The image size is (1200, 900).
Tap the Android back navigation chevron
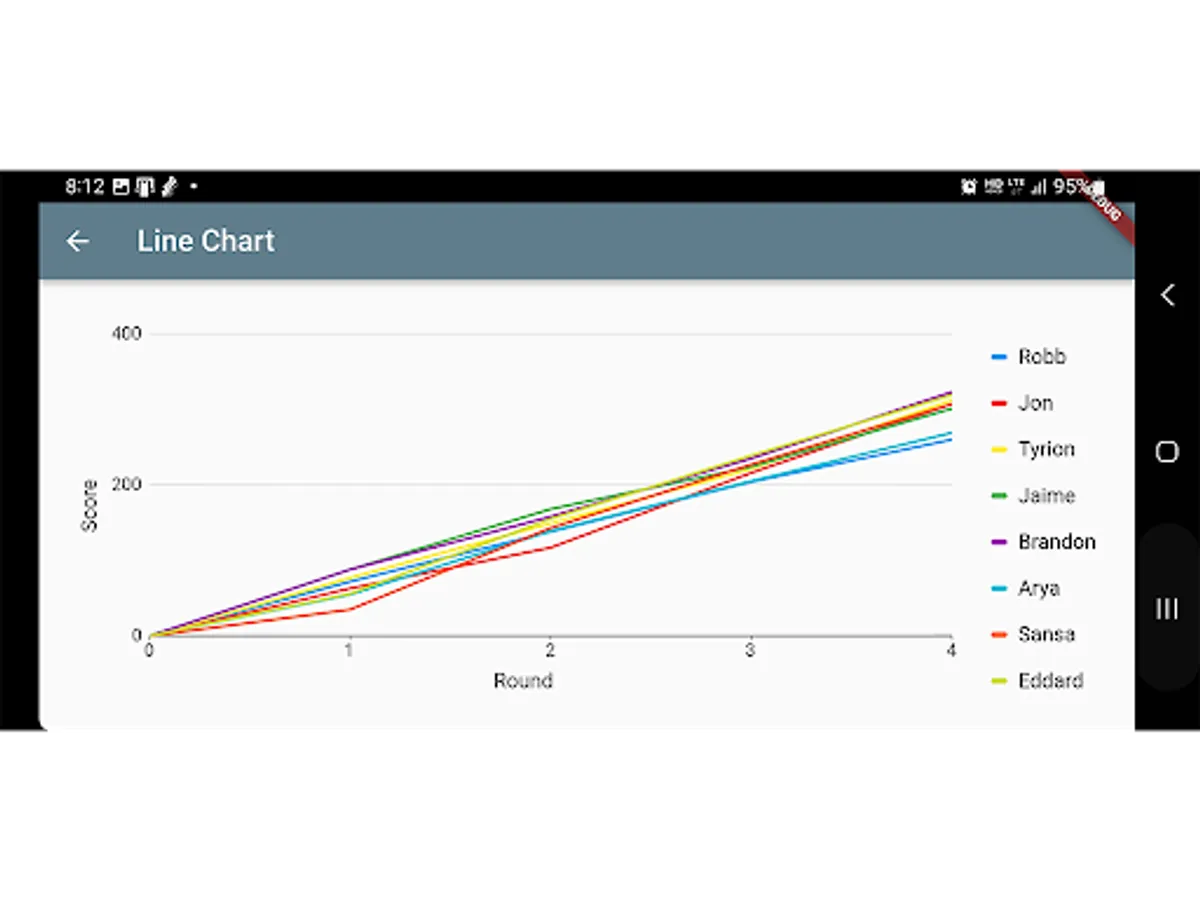(x=1166, y=294)
